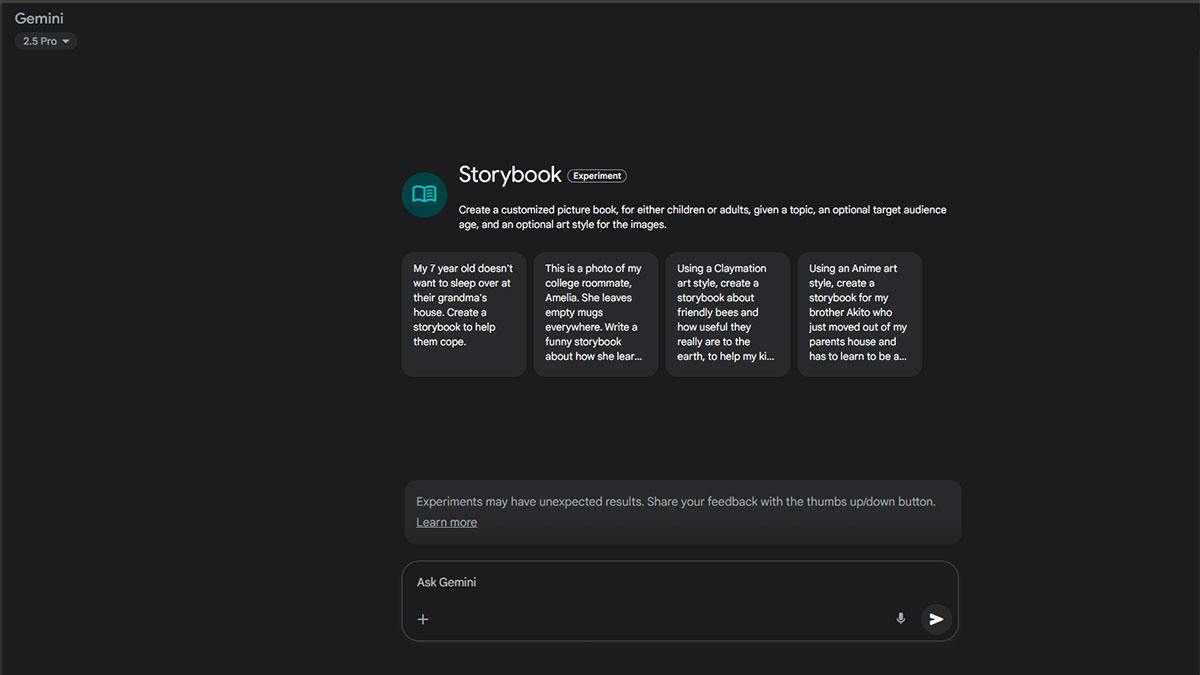Open the 2.5 Pro model dropdown
Screen dimensions: 1200x675
pyautogui.click(x=46, y=41)
